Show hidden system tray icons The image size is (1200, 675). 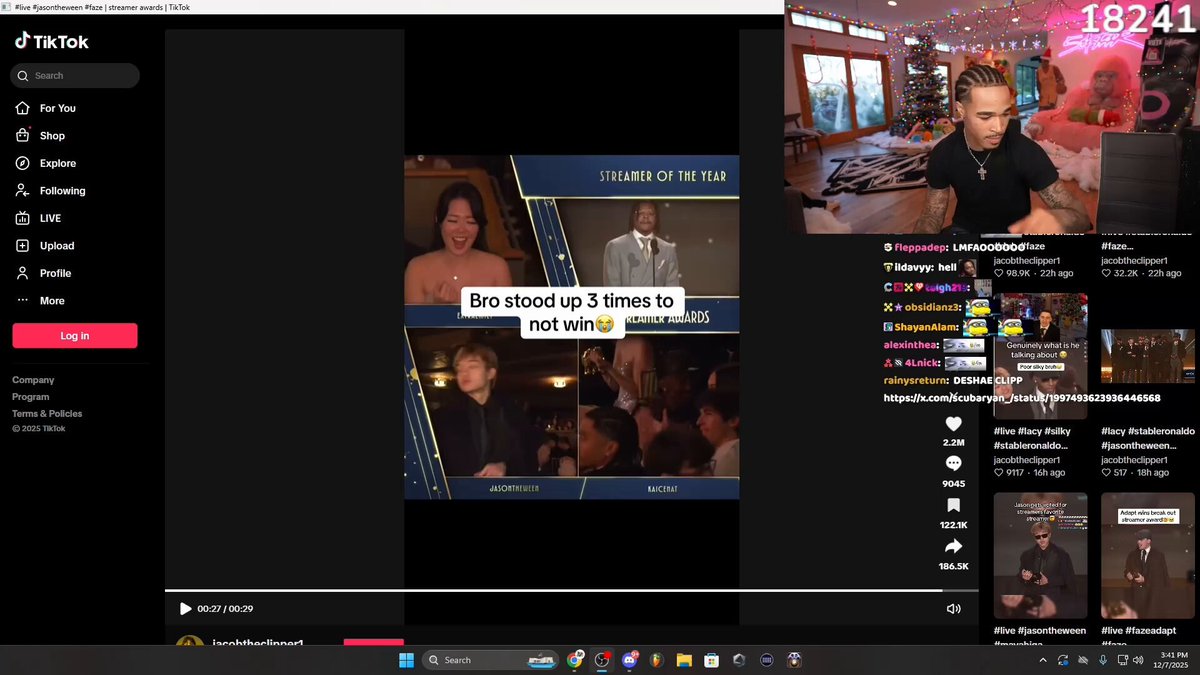1043,660
